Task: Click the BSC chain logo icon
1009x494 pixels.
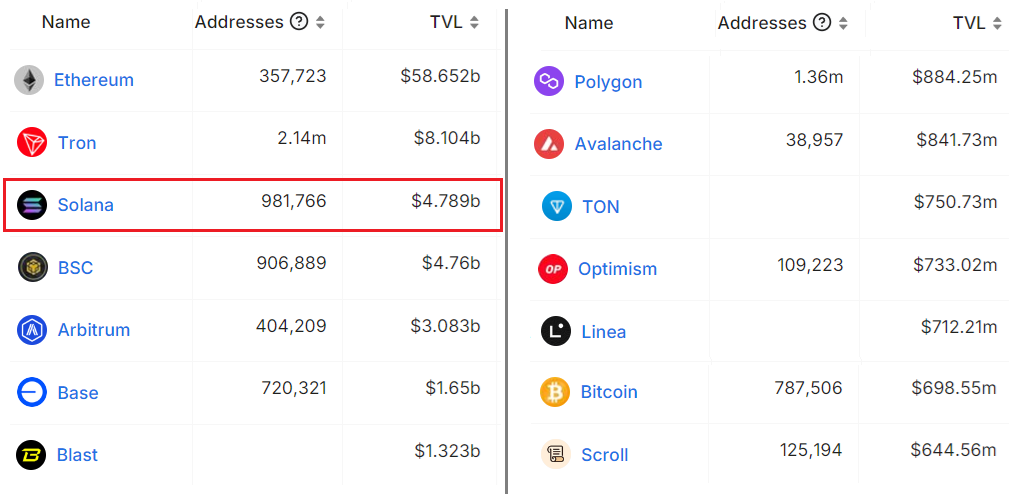Action: click(x=33, y=267)
